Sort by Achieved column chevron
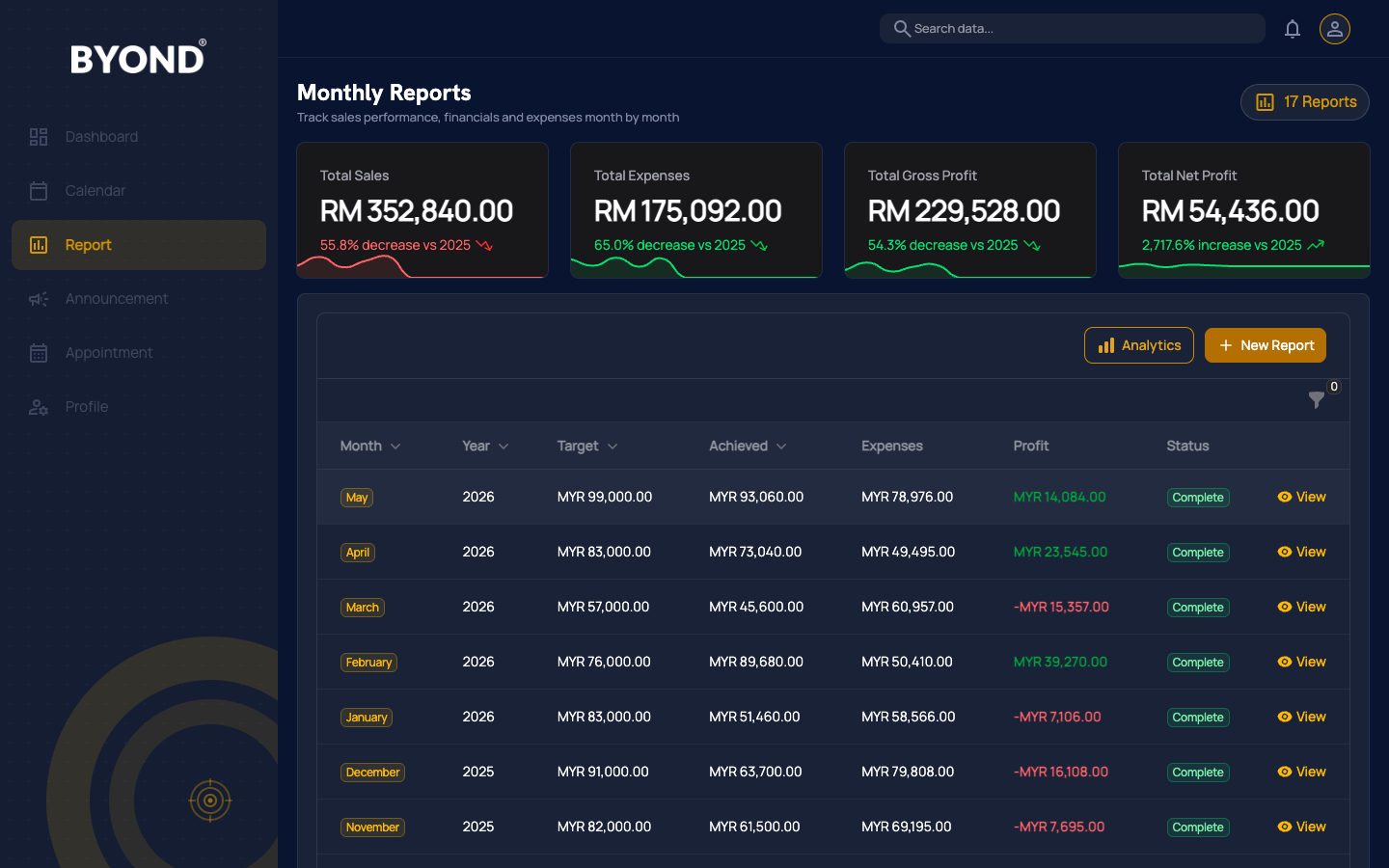1389x868 pixels. coord(781,447)
